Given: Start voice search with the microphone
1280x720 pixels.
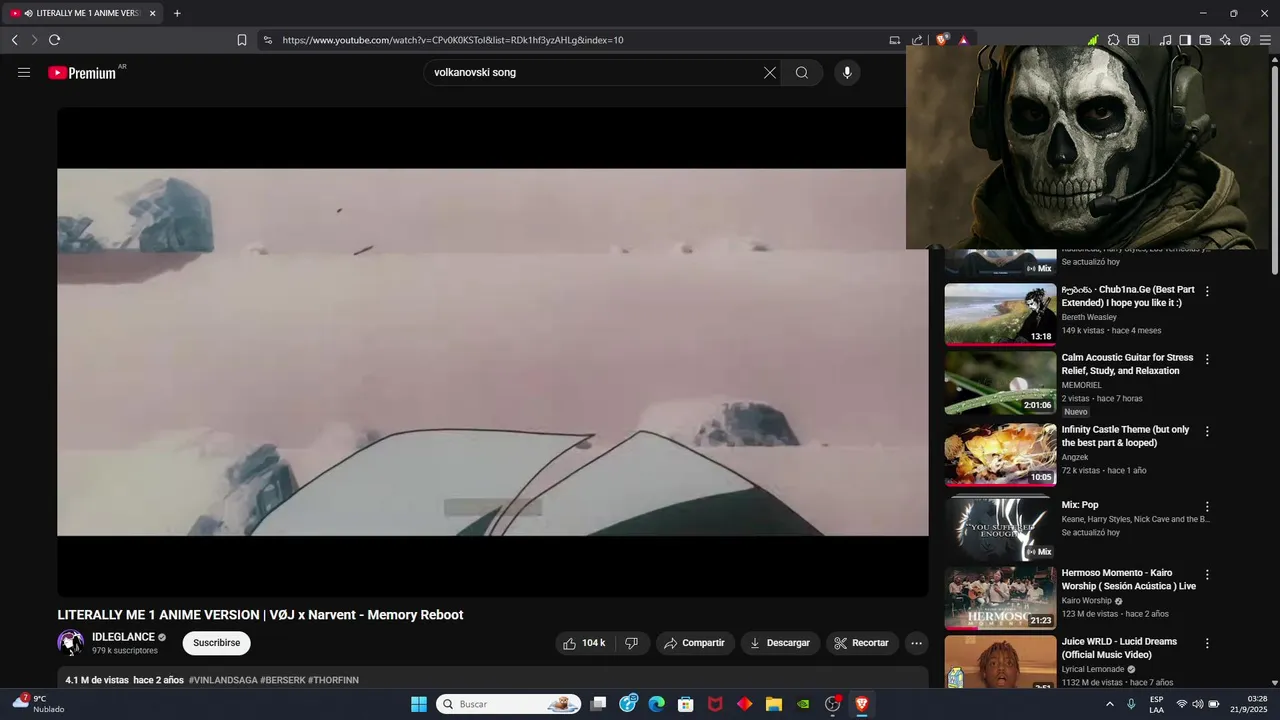Looking at the screenshot, I should (x=847, y=72).
